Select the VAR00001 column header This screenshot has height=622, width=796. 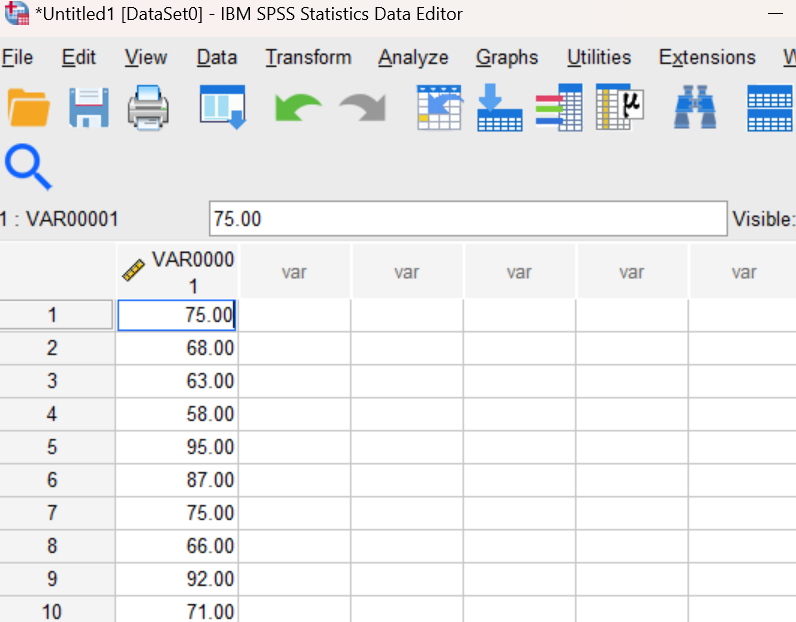pos(177,272)
